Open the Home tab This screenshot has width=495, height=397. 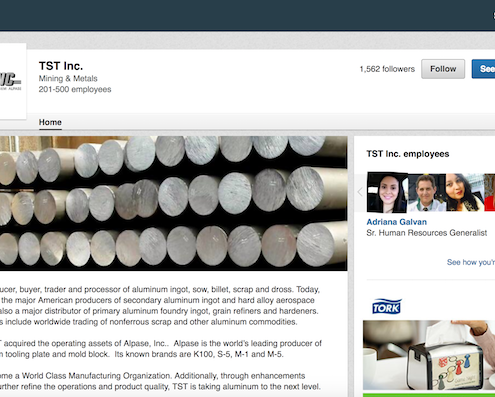50,122
